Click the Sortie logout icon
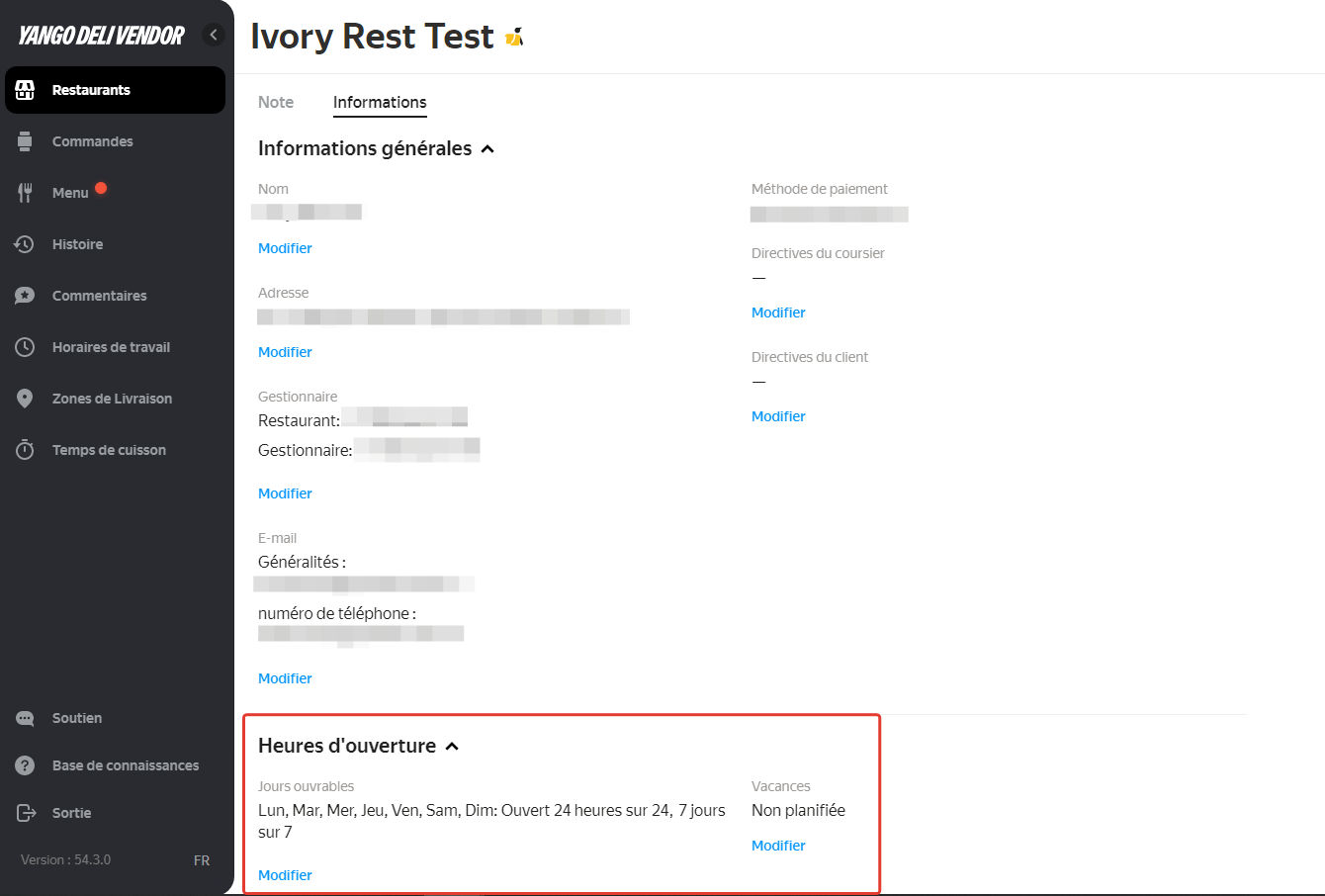 point(26,813)
